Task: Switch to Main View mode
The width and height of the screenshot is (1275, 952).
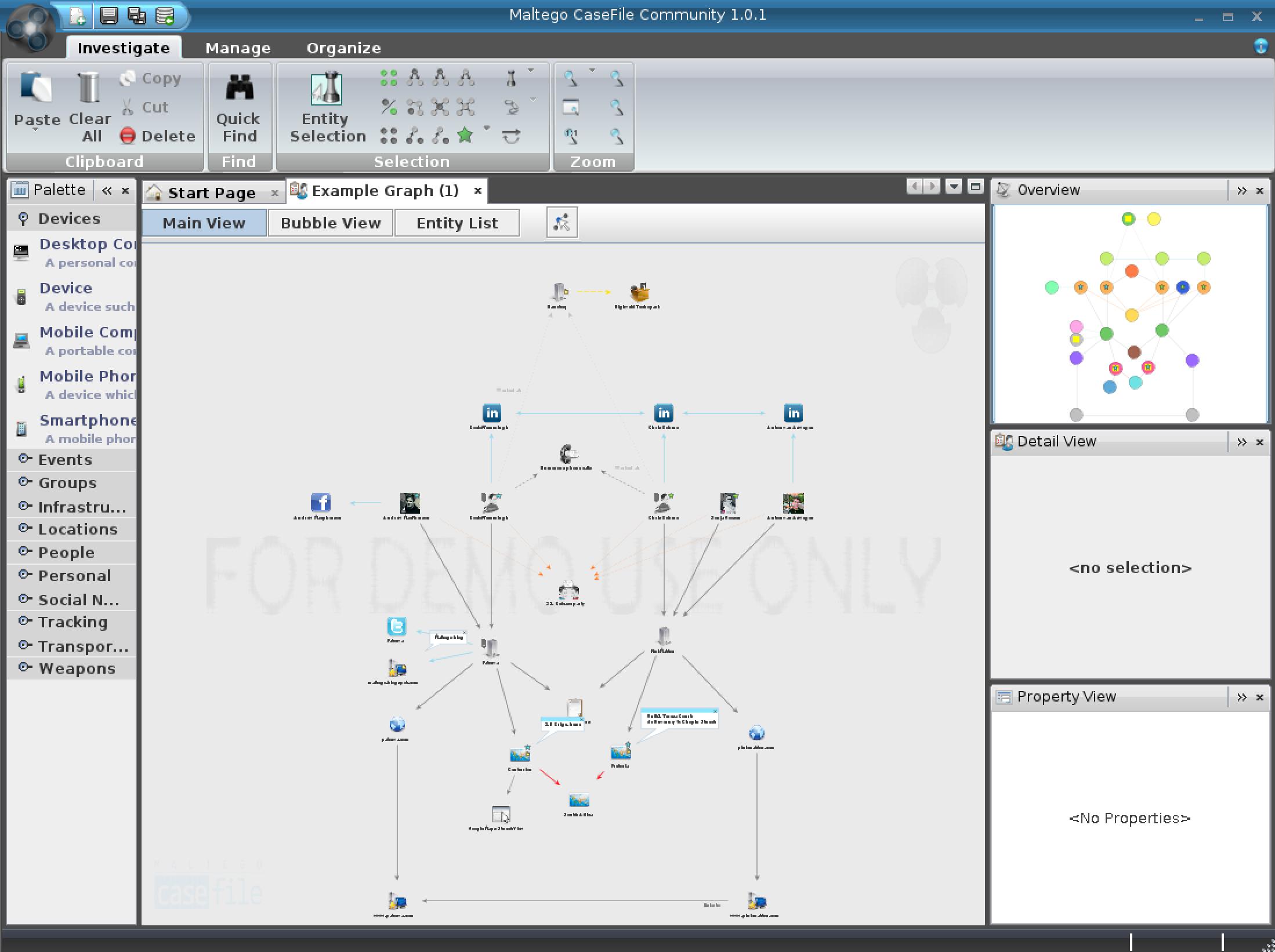Action: (204, 223)
